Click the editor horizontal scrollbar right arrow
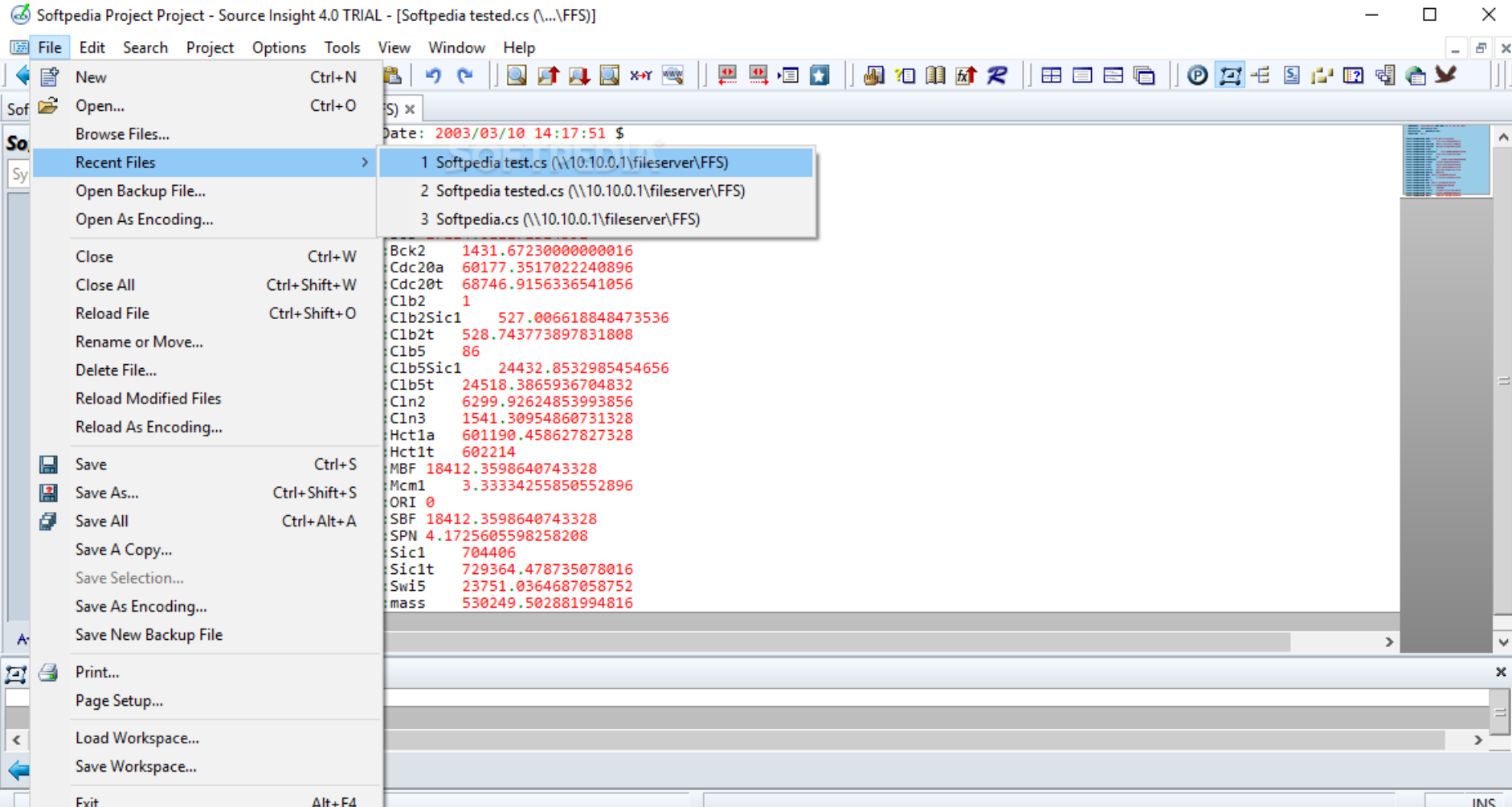The height and width of the screenshot is (807, 1512). pos(1389,642)
